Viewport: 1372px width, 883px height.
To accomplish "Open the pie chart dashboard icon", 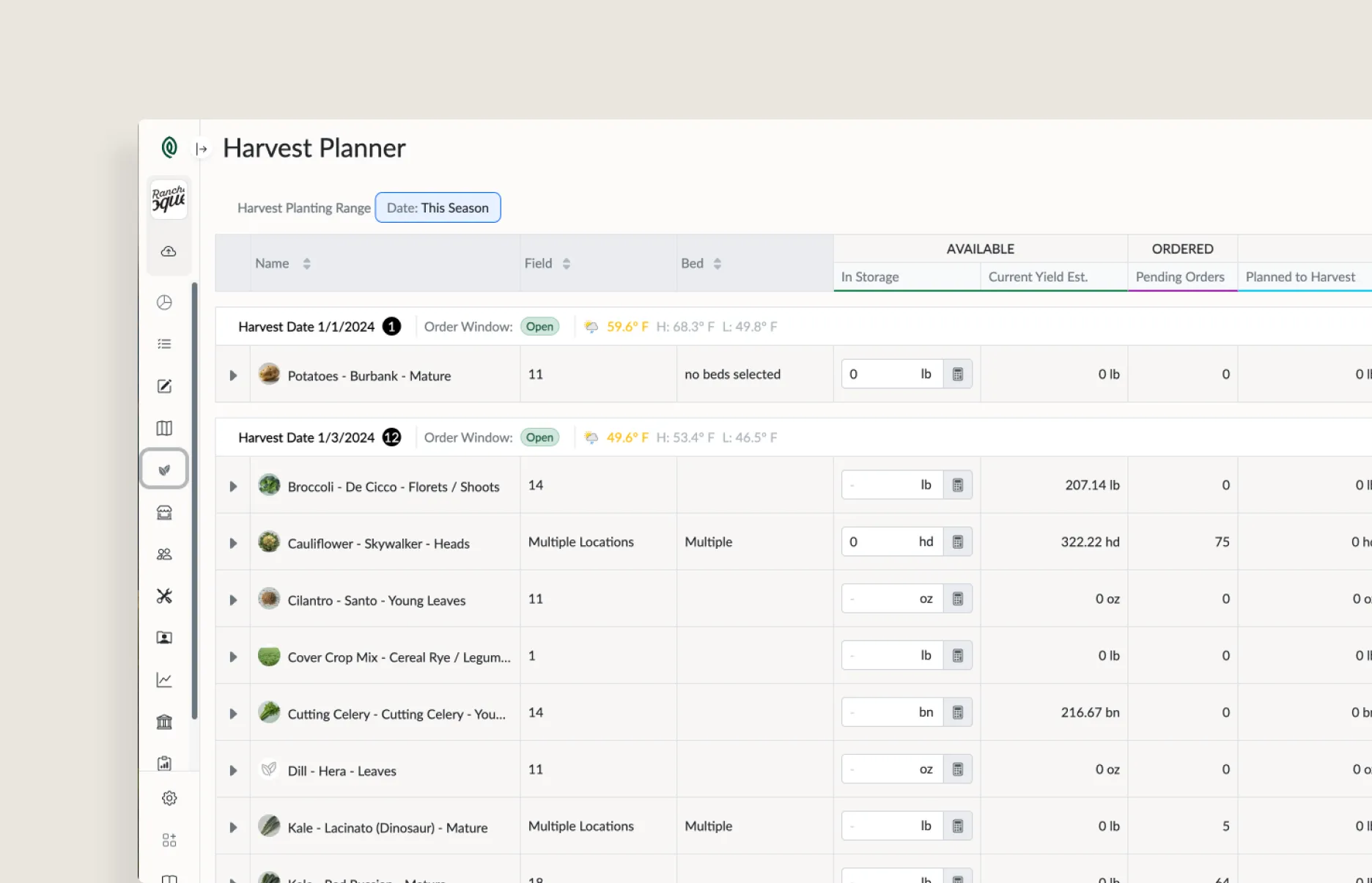I will 164,303.
